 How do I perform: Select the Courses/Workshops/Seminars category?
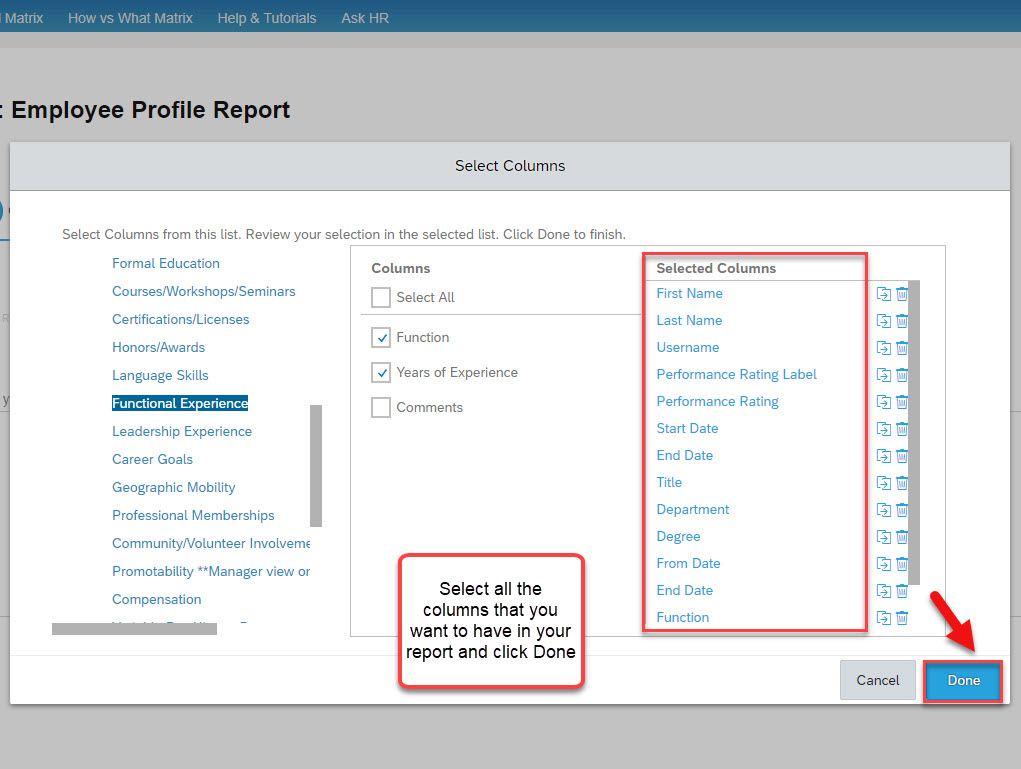(x=204, y=291)
